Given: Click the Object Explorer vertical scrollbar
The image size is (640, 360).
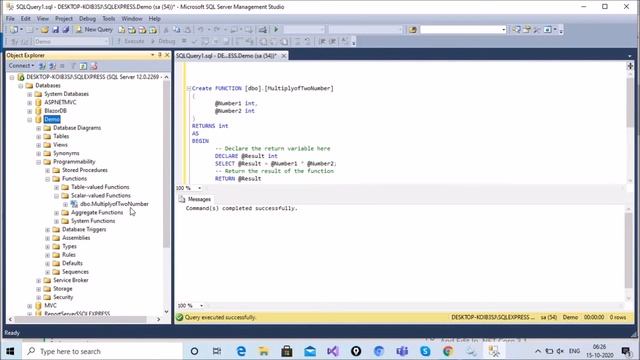Looking at the screenshot, I should 166,163.
